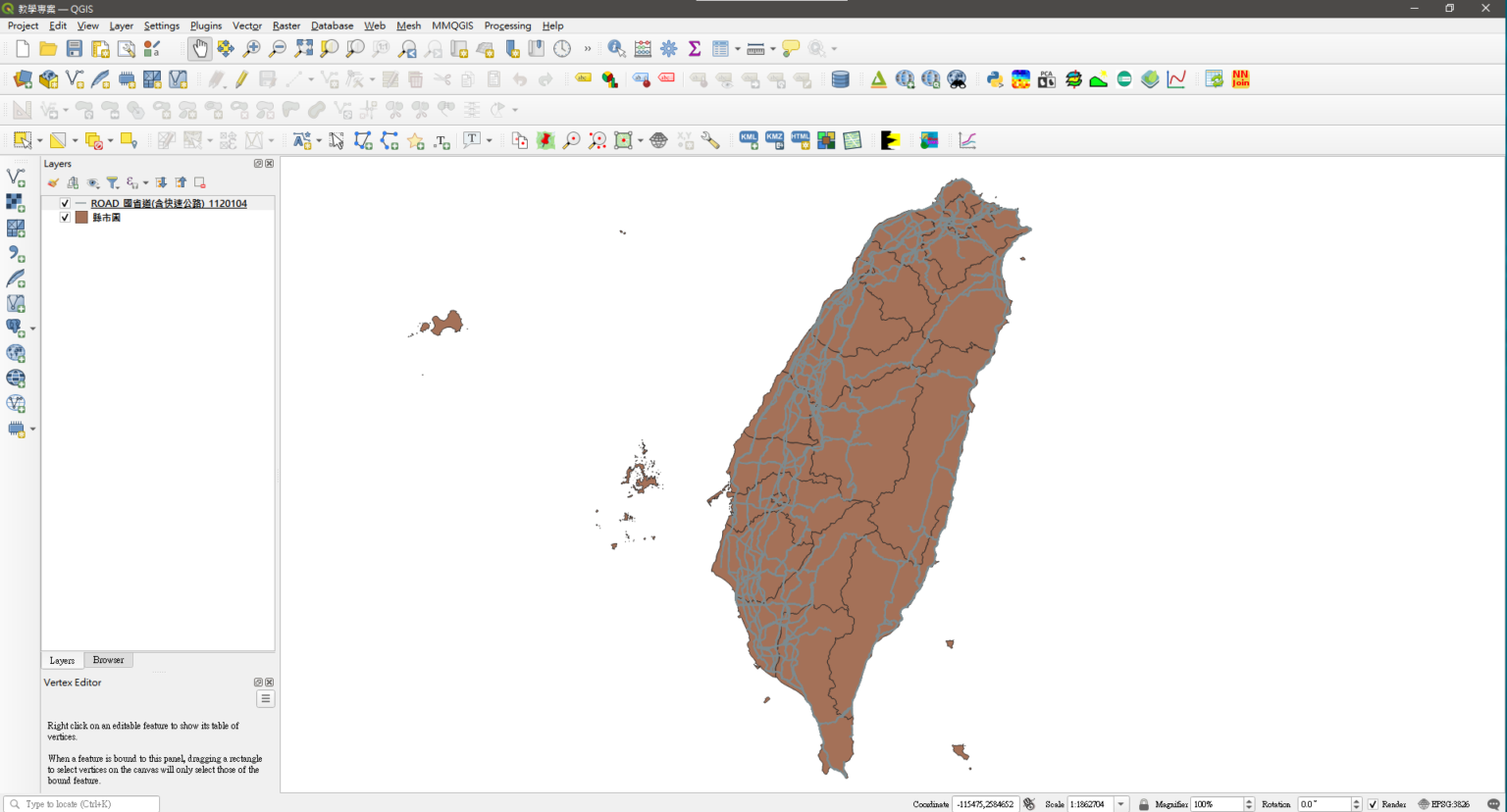Select the Pan Map hand tool
1507x812 pixels.
(200, 49)
